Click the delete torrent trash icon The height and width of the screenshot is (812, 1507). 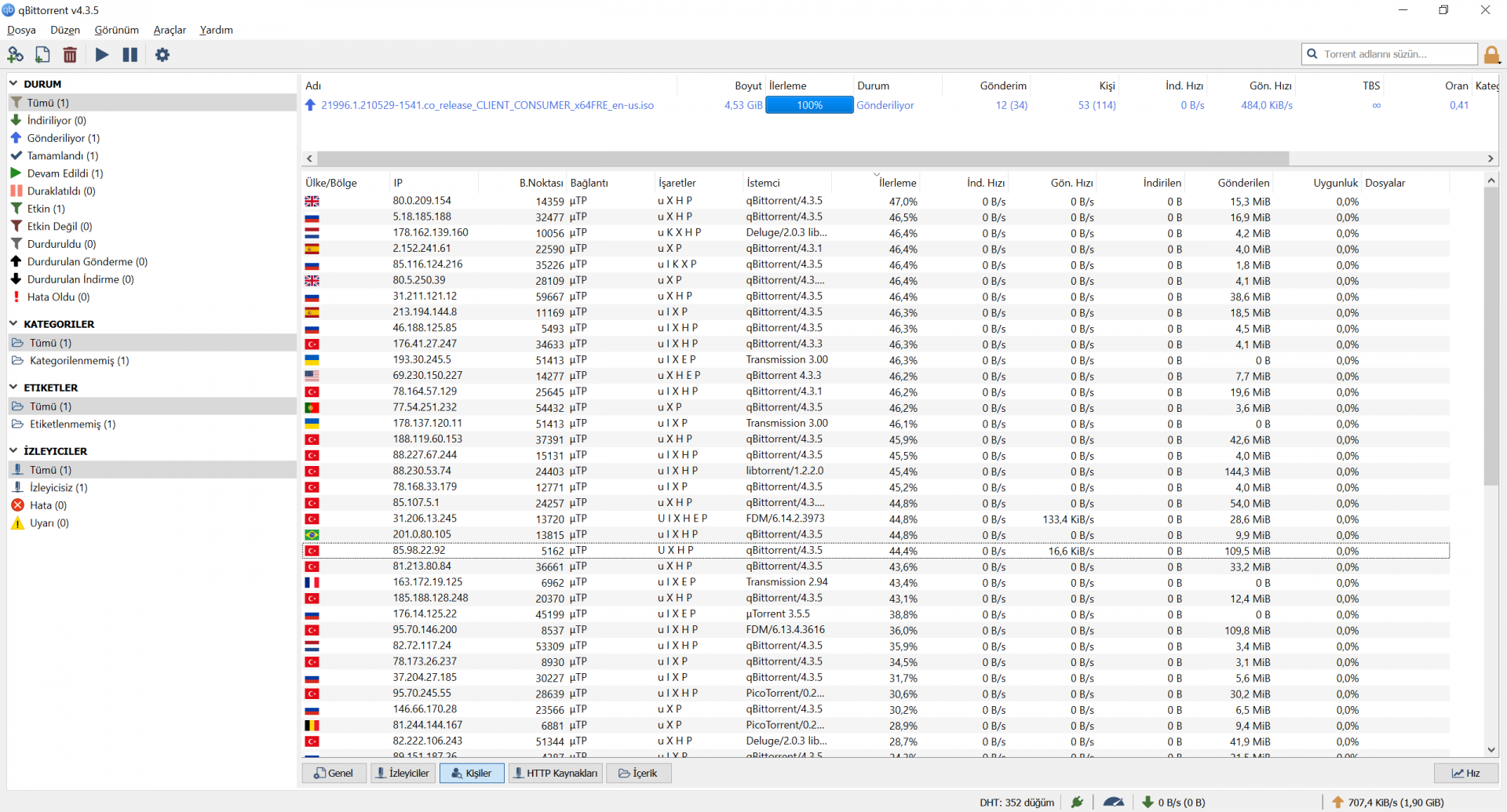(70, 55)
